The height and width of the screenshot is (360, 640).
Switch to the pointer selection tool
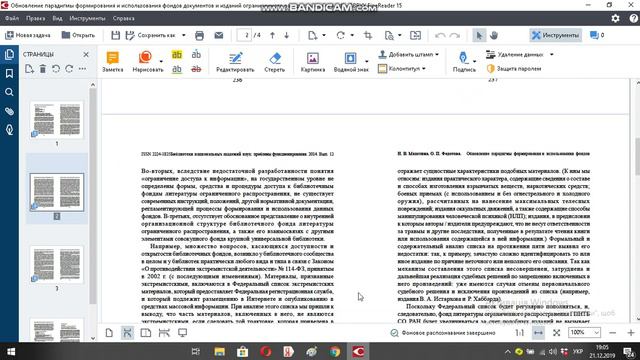[x=479, y=36]
